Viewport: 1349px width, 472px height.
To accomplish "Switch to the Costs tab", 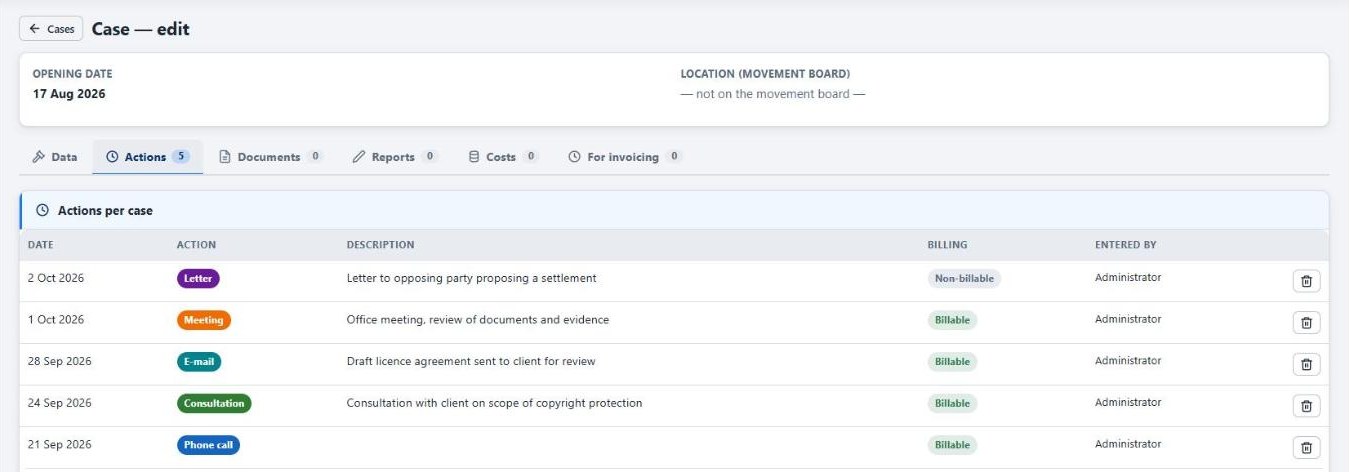I will coord(503,157).
